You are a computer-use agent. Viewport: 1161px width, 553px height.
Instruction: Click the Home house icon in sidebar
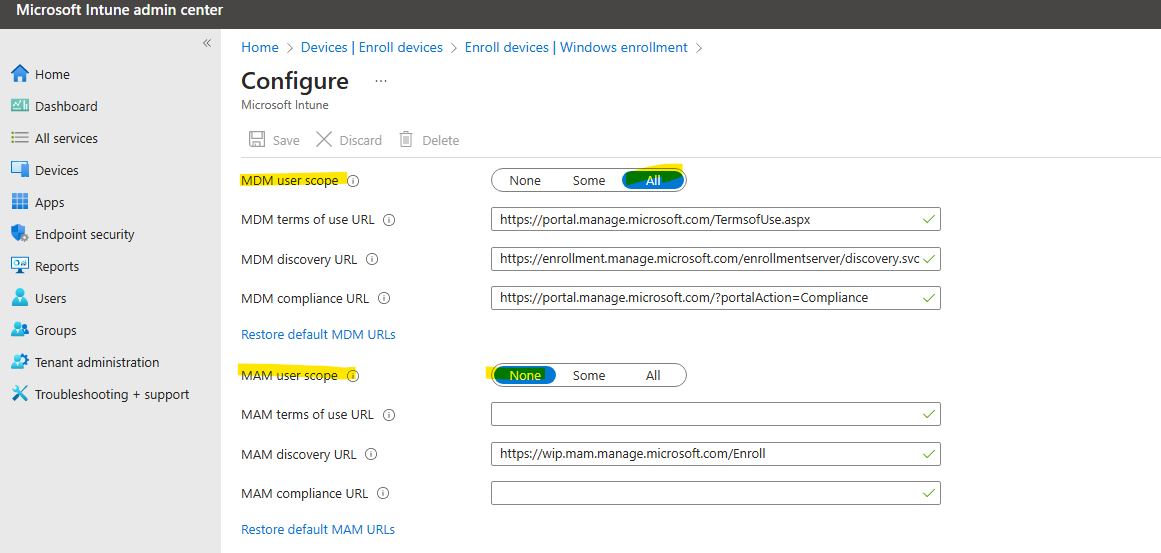coord(20,74)
